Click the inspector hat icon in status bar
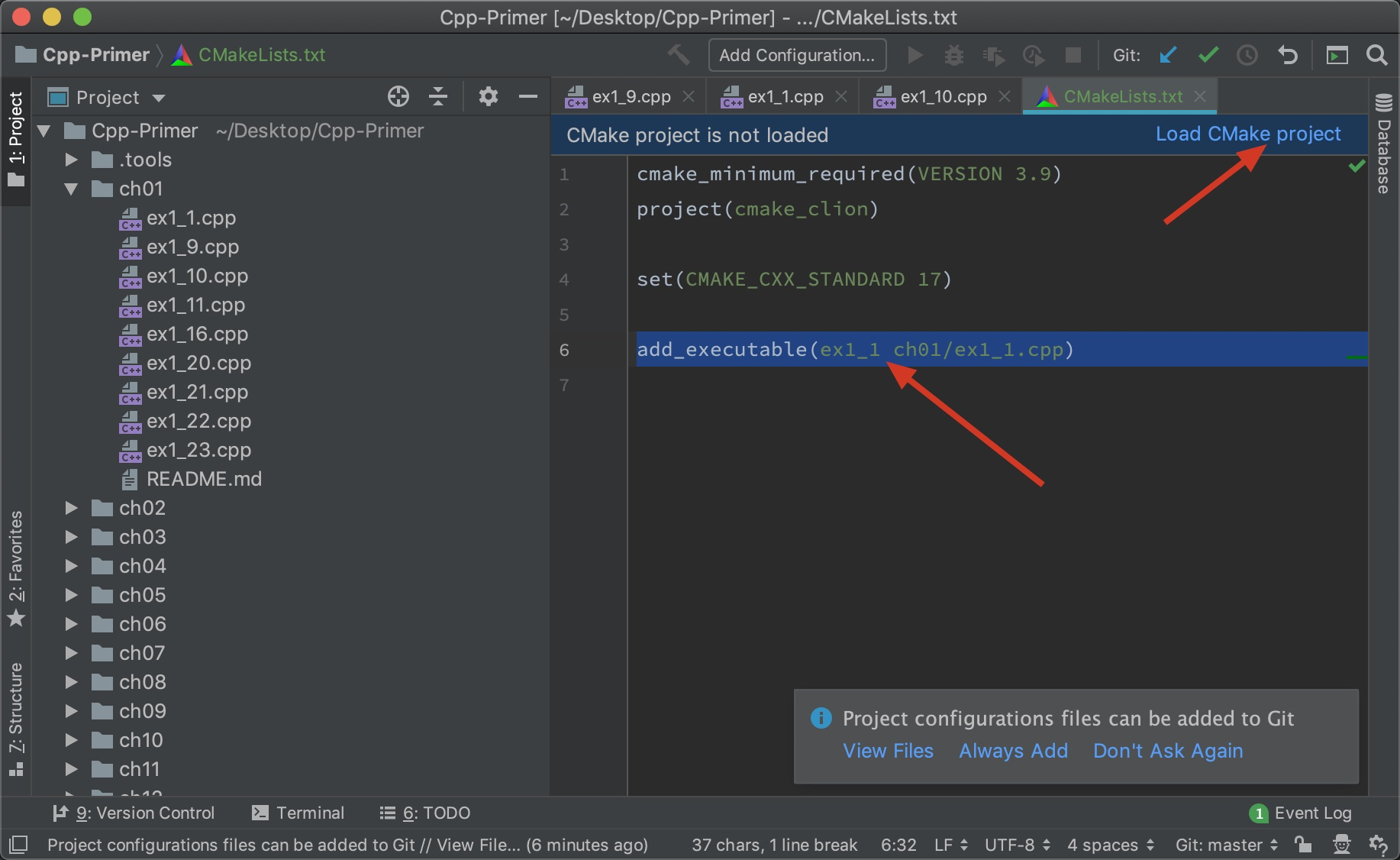The image size is (1400, 860). click(1341, 845)
